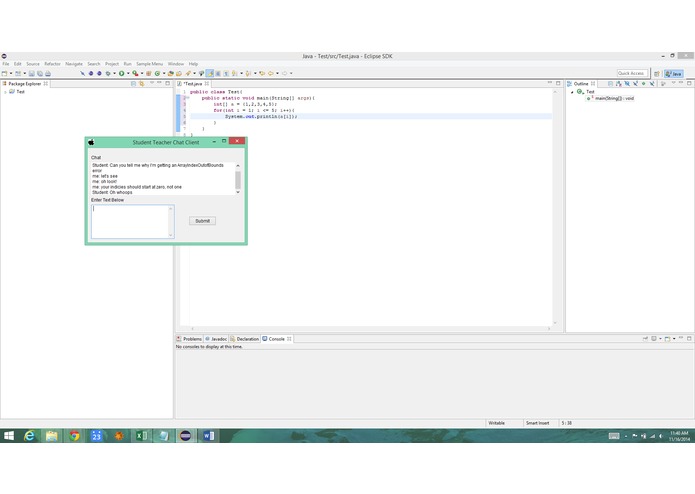Viewport: 695px width, 494px height.
Task: Click Link with Editor in Package Explorer
Action: pyautogui.click(x=142, y=83)
